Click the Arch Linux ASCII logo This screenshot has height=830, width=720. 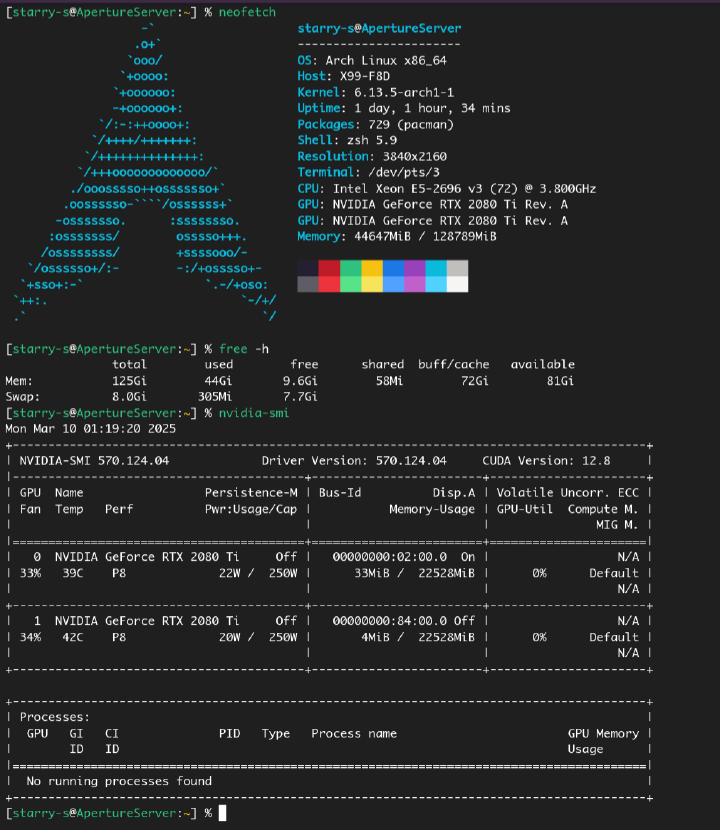click(145, 172)
